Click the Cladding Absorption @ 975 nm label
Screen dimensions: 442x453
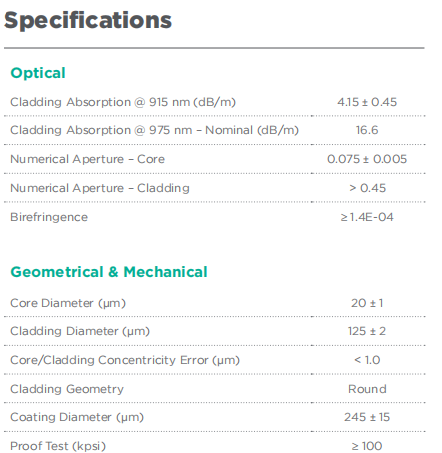click(x=154, y=130)
